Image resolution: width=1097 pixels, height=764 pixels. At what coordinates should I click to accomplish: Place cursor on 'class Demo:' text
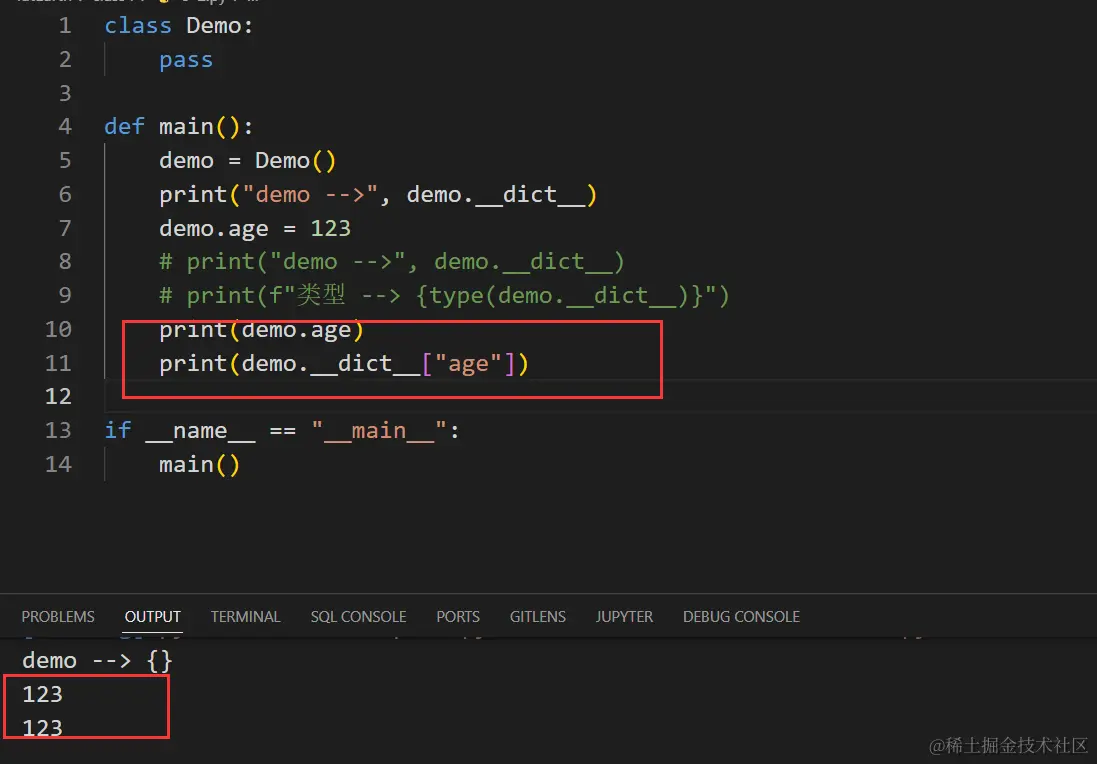(x=178, y=26)
